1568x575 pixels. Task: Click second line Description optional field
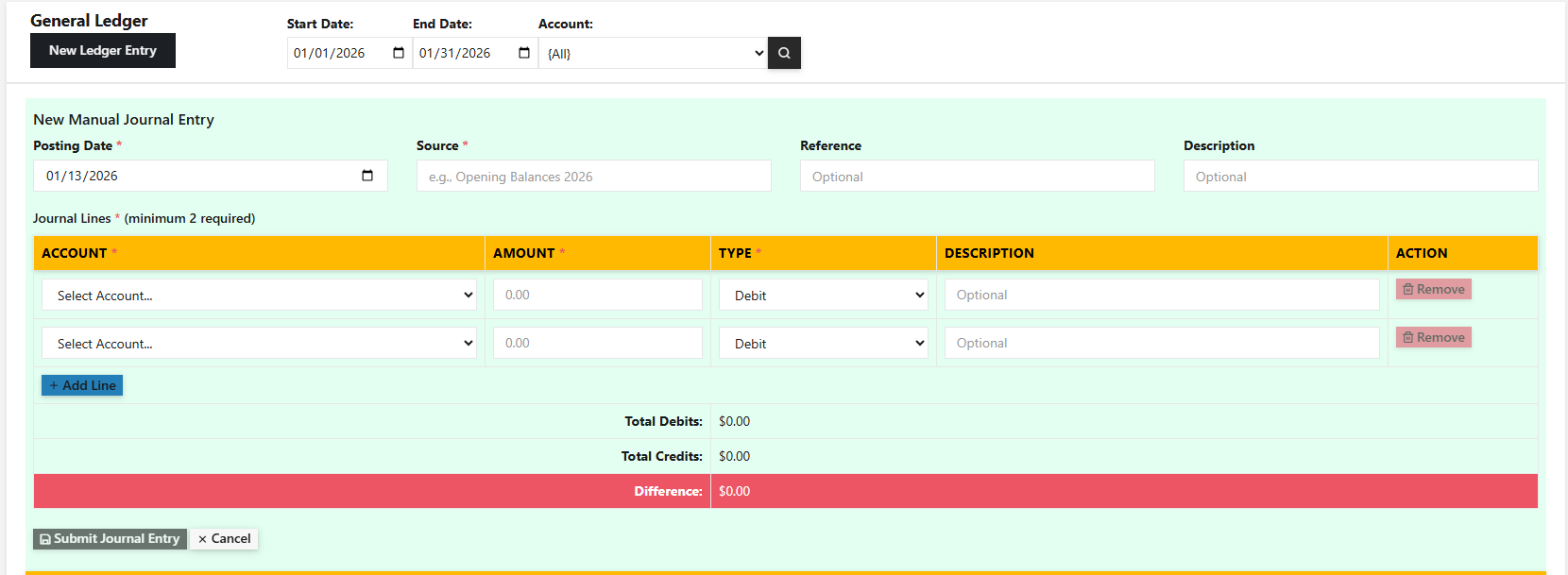point(1161,343)
